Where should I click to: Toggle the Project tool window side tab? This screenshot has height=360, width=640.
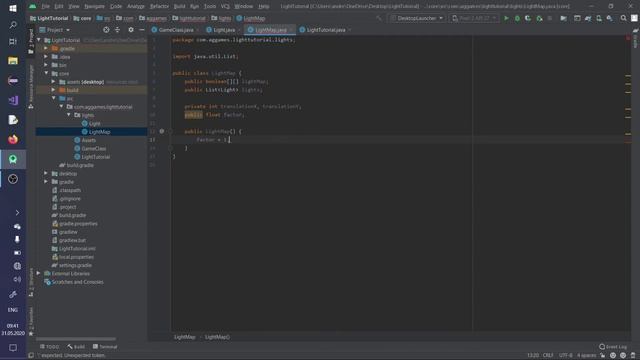pos(31,42)
